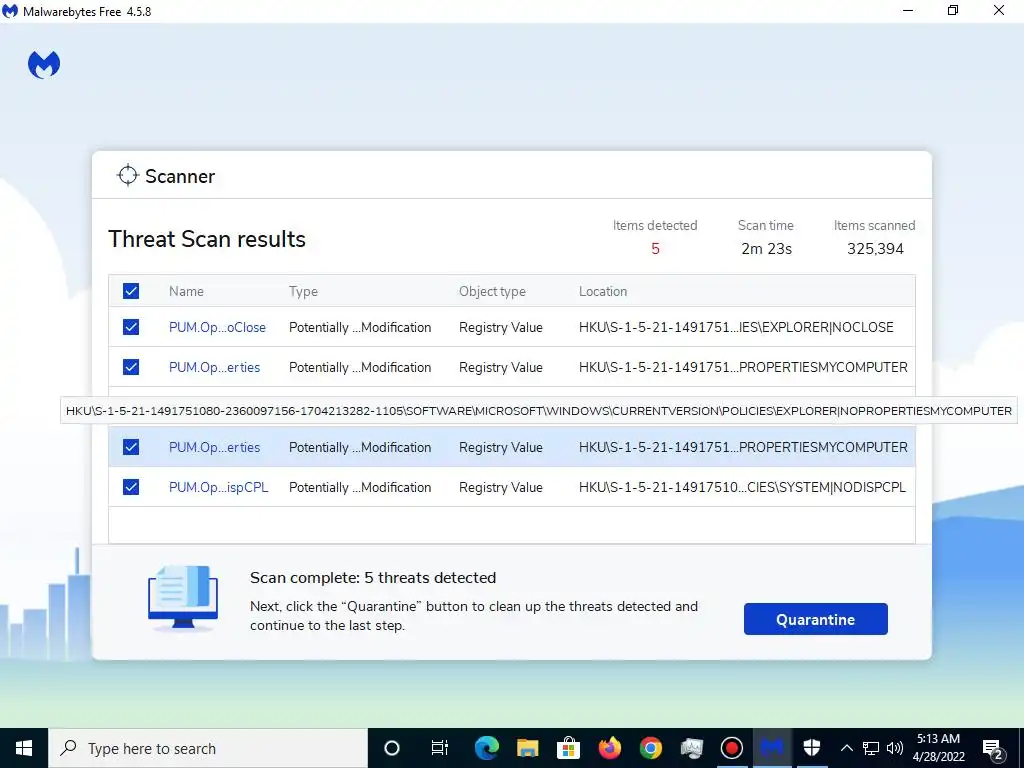Click the Items scanned value 325,394
1024x768 pixels.
coord(875,249)
